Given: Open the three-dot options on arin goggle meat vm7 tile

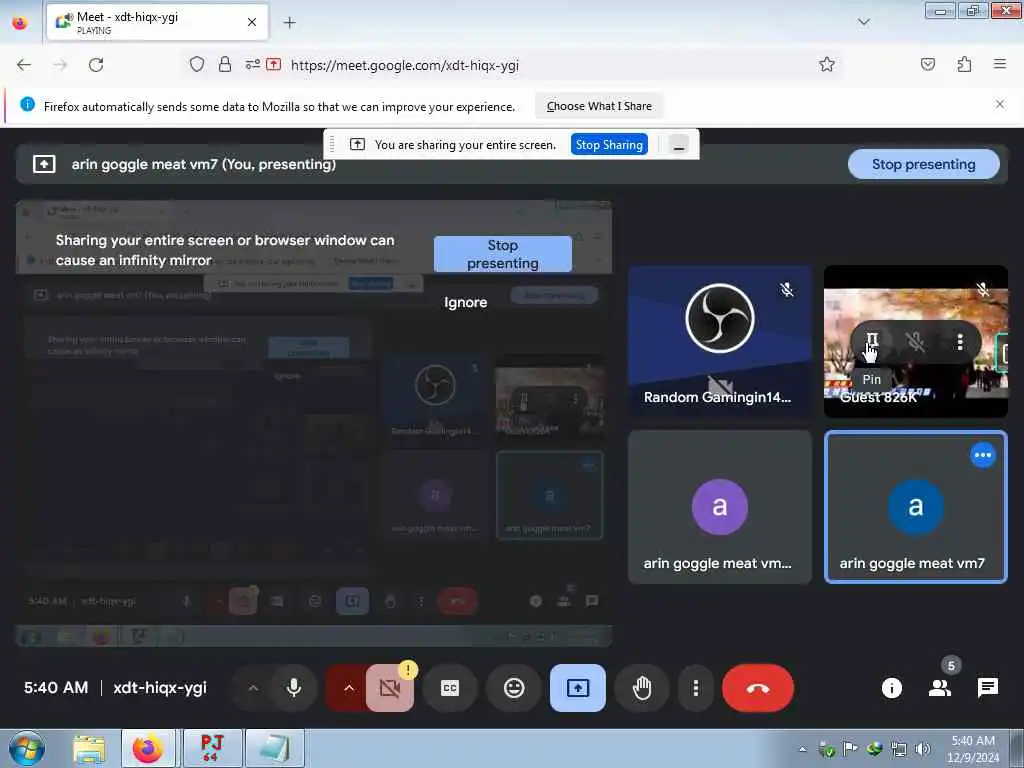Looking at the screenshot, I should (x=982, y=455).
